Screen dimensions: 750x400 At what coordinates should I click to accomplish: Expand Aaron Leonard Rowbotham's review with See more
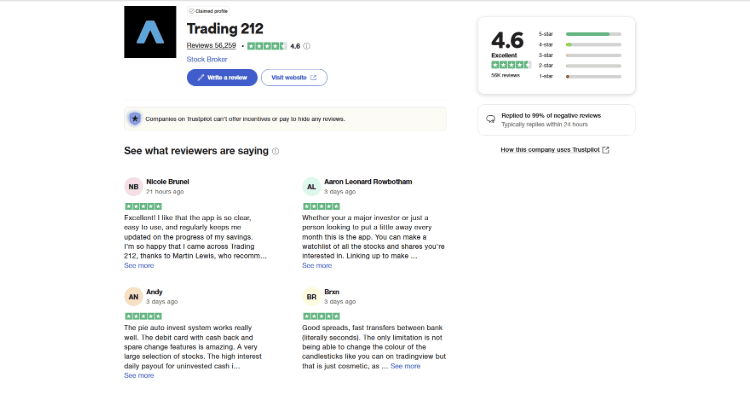click(x=317, y=266)
